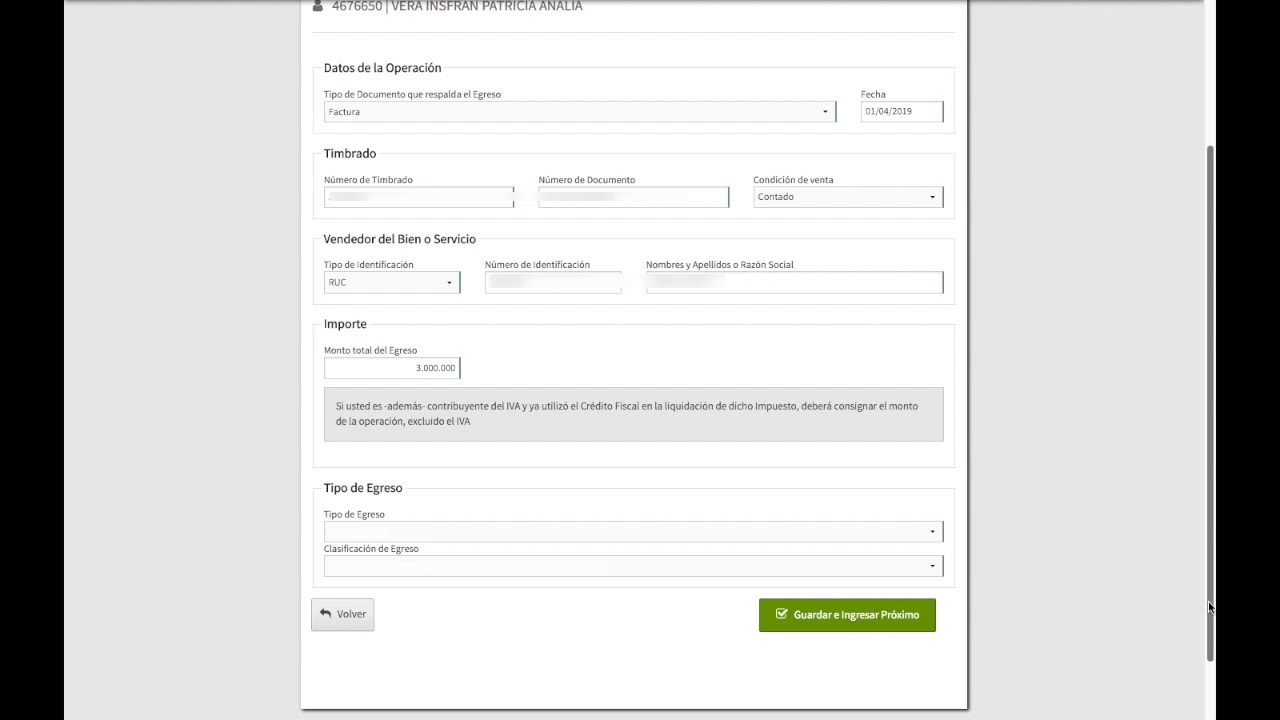Click the page vertical scrollbar thumb
The image size is (1280, 720).
tap(1210, 400)
